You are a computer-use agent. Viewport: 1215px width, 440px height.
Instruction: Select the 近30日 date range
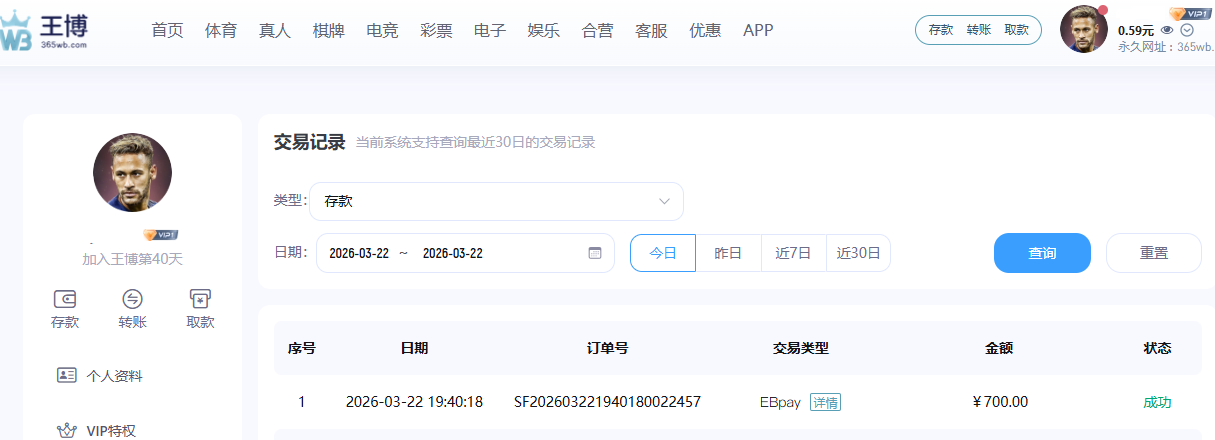858,253
